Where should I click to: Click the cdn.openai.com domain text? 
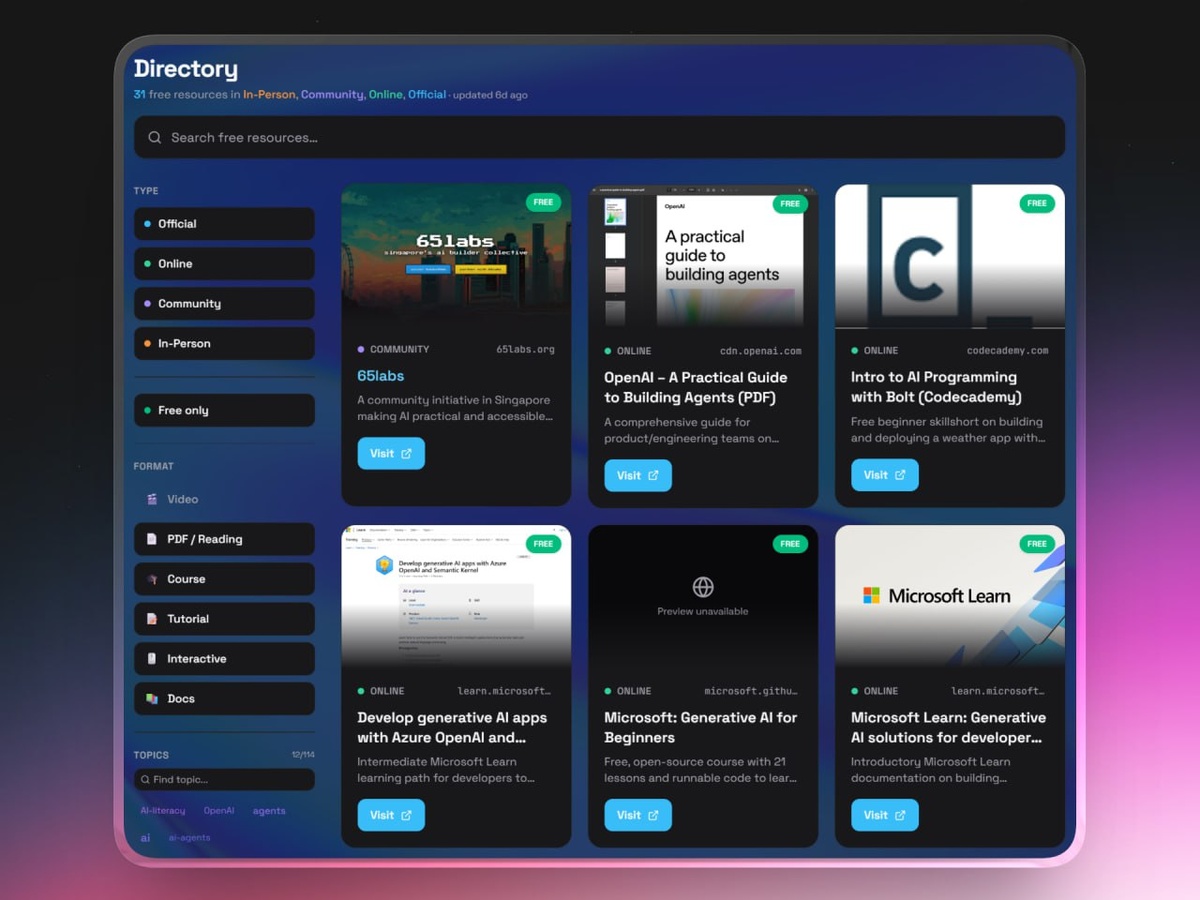(761, 351)
